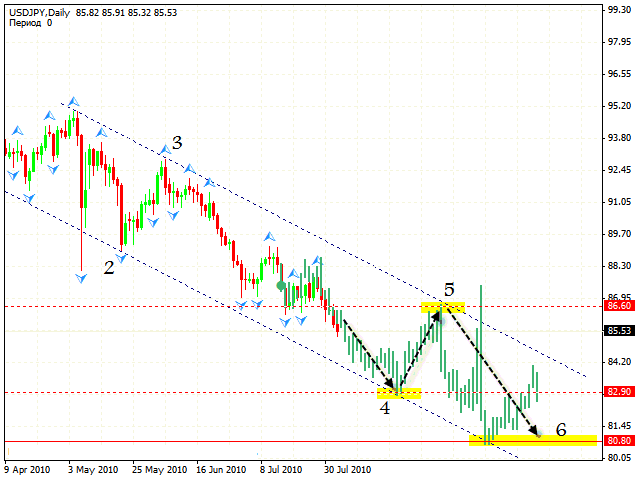The height and width of the screenshot is (479, 642).
Task: Click the '25 May 2010' date label
Action: 159,470
